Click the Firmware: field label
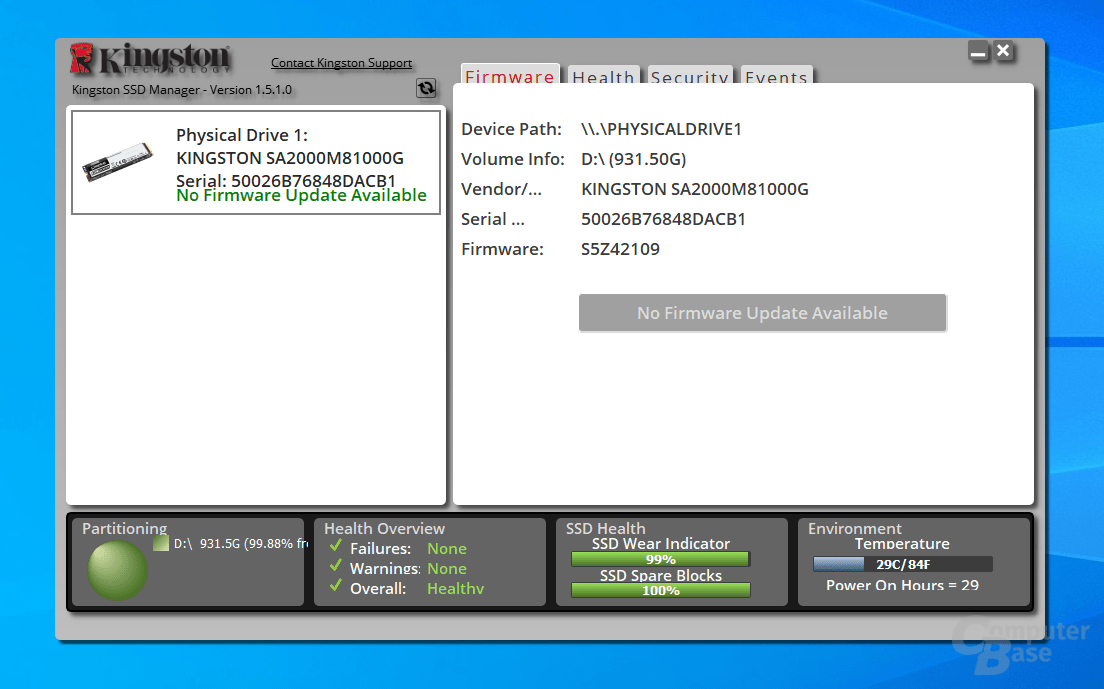 [x=503, y=249]
